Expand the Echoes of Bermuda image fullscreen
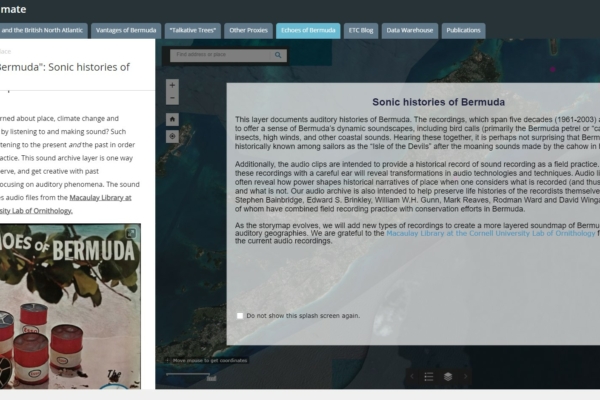 [132, 233]
